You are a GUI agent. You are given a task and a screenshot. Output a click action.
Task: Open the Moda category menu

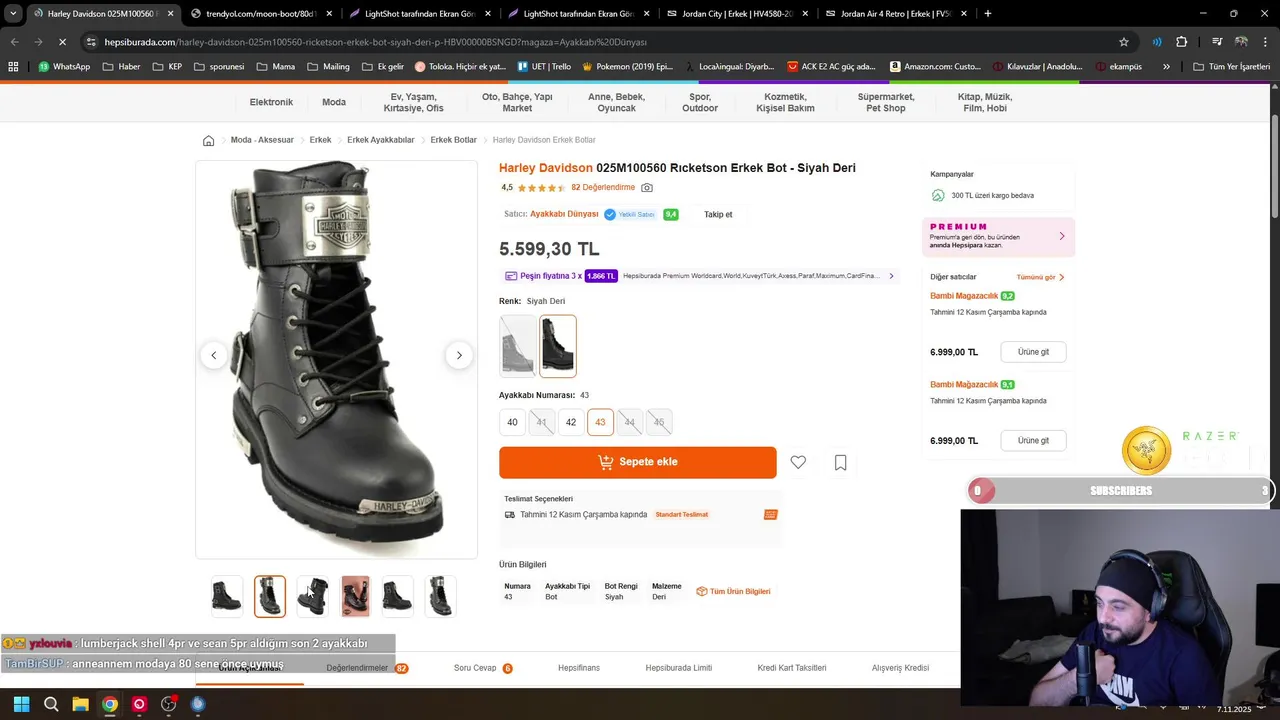(x=334, y=102)
